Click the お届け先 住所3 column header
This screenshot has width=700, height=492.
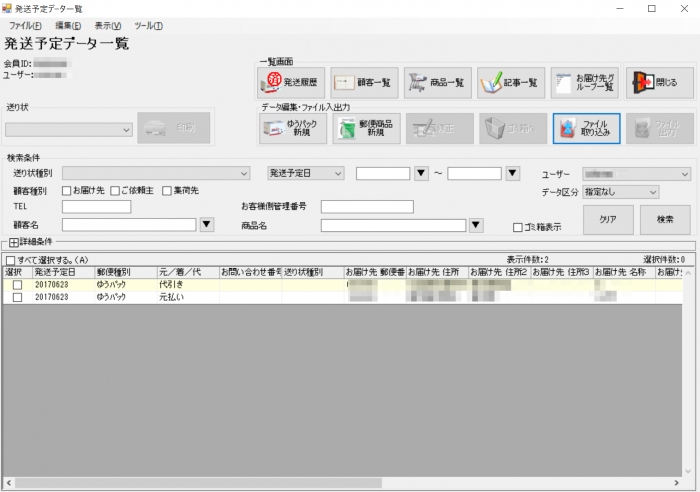tap(562, 272)
